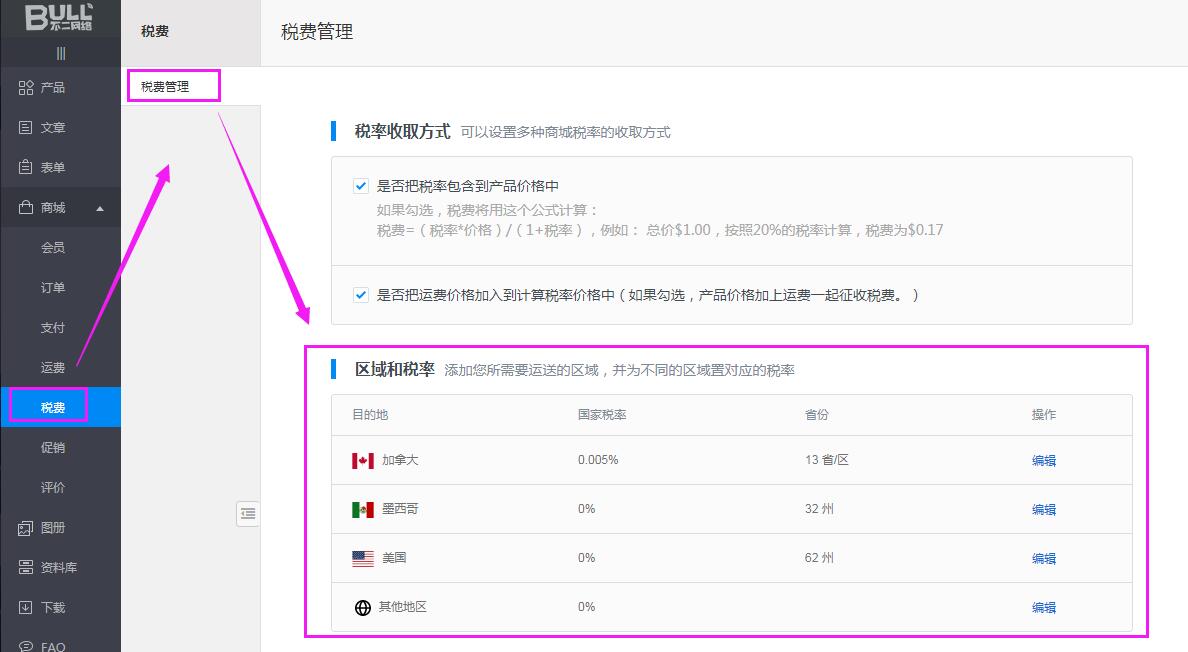
Task: Edit the 美国 region tax settings
Action: coord(1043,559)
